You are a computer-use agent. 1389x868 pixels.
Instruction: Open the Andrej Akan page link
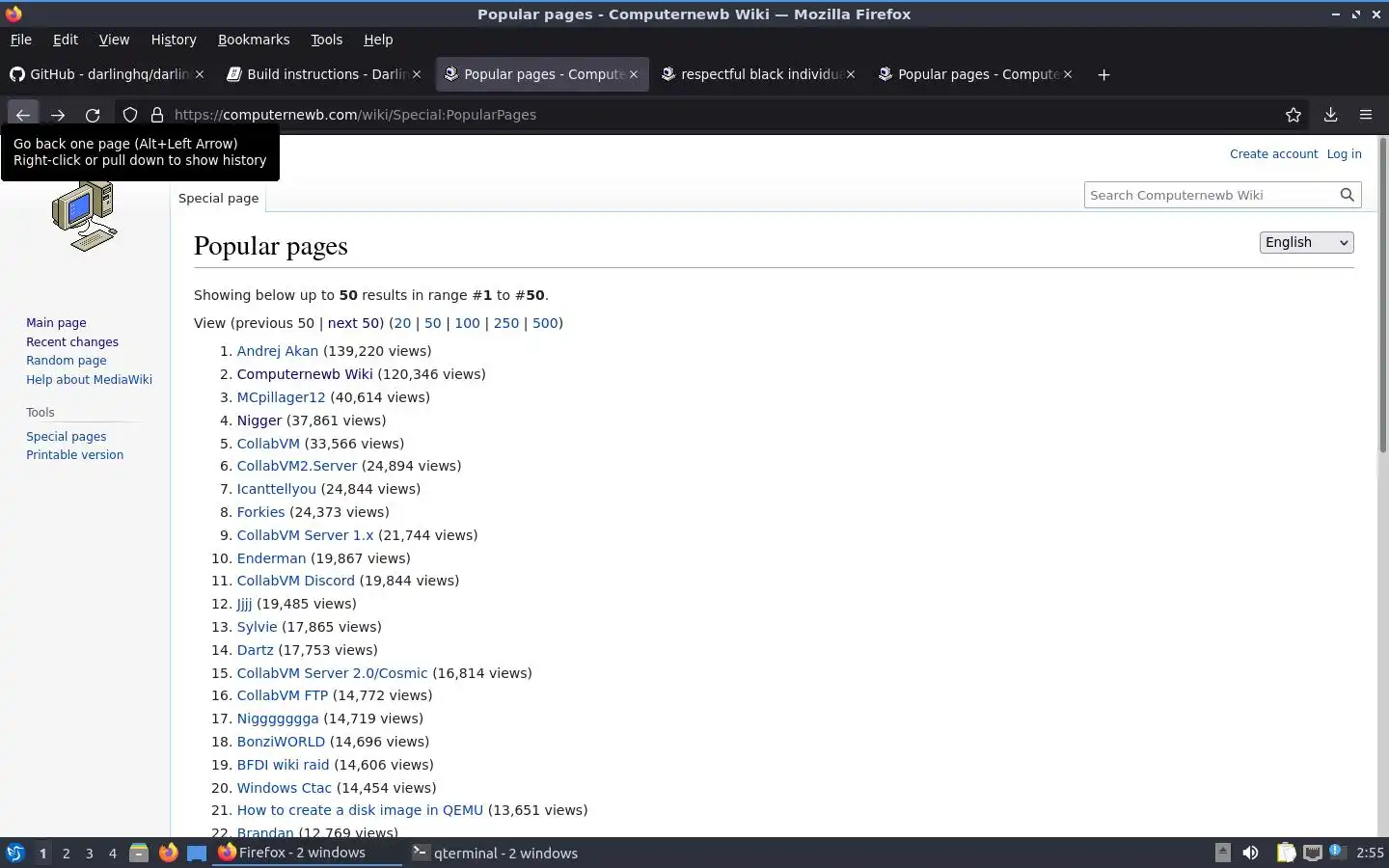coord(278,351)
